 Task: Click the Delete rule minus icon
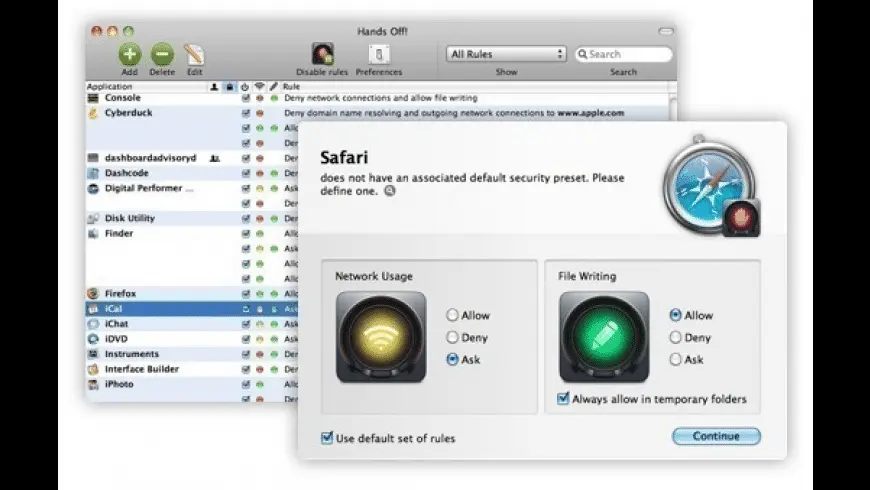[x=162, y=54]
